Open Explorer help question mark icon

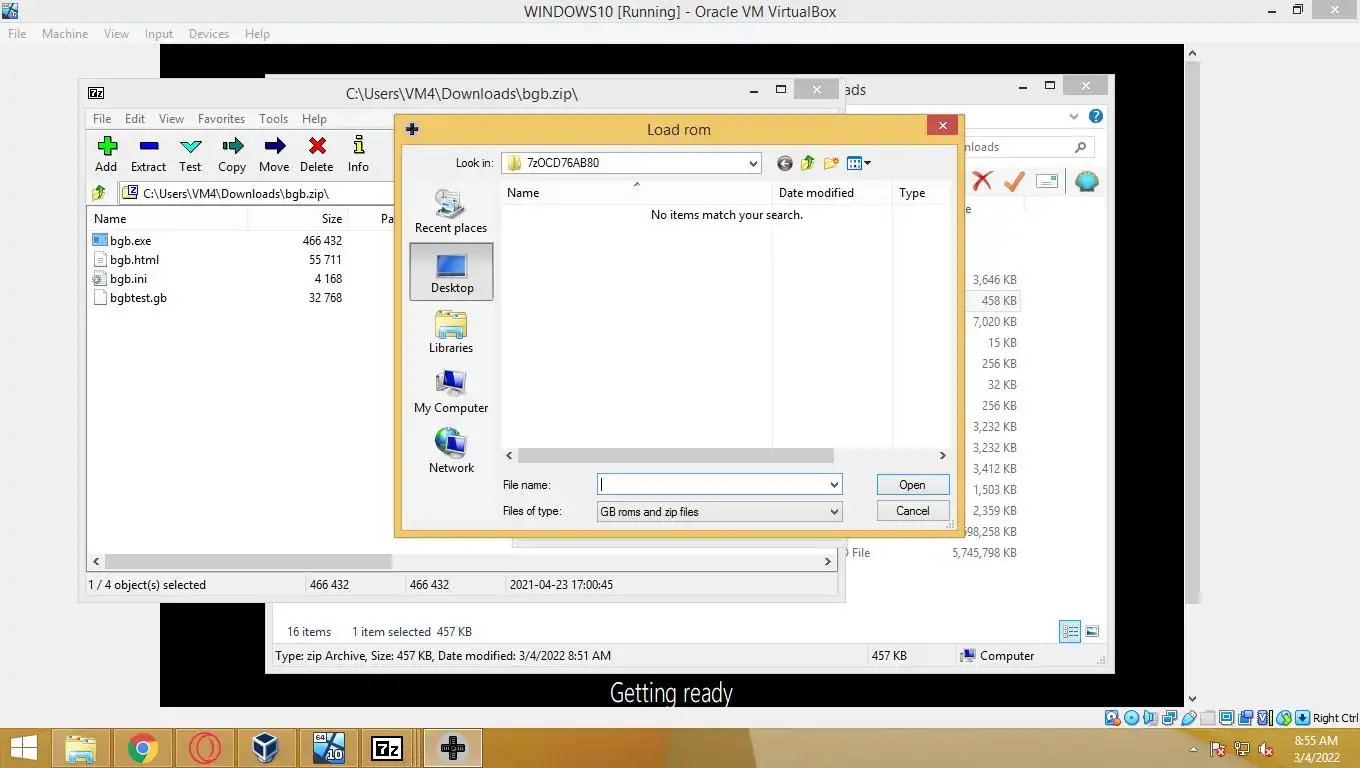coord(1096,116)
